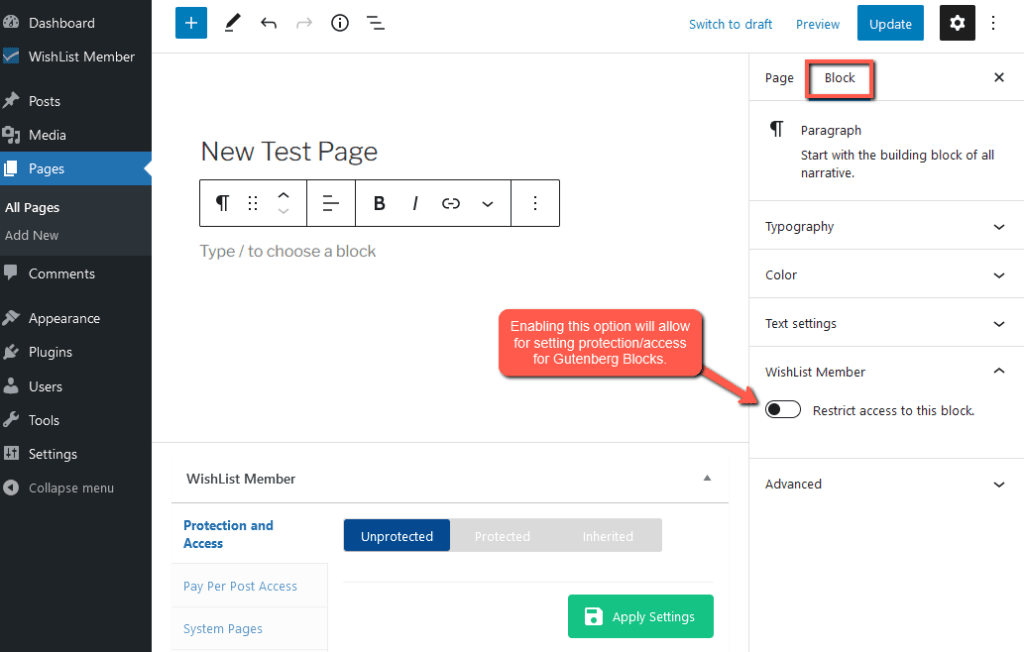
Task: Undo the last change
Action: pos(268,24)
